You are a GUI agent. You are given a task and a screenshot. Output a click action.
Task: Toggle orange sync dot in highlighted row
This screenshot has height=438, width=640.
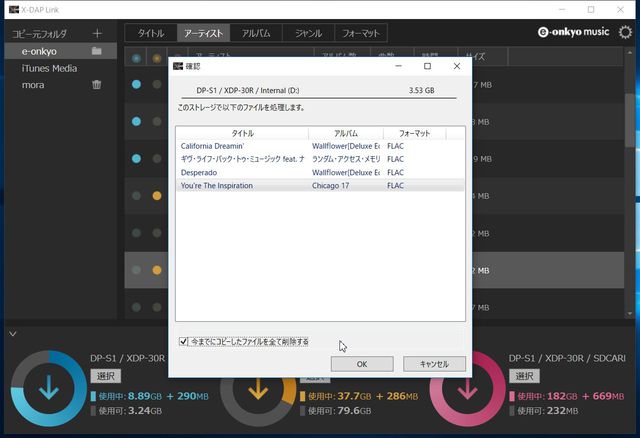coord(157,270)
